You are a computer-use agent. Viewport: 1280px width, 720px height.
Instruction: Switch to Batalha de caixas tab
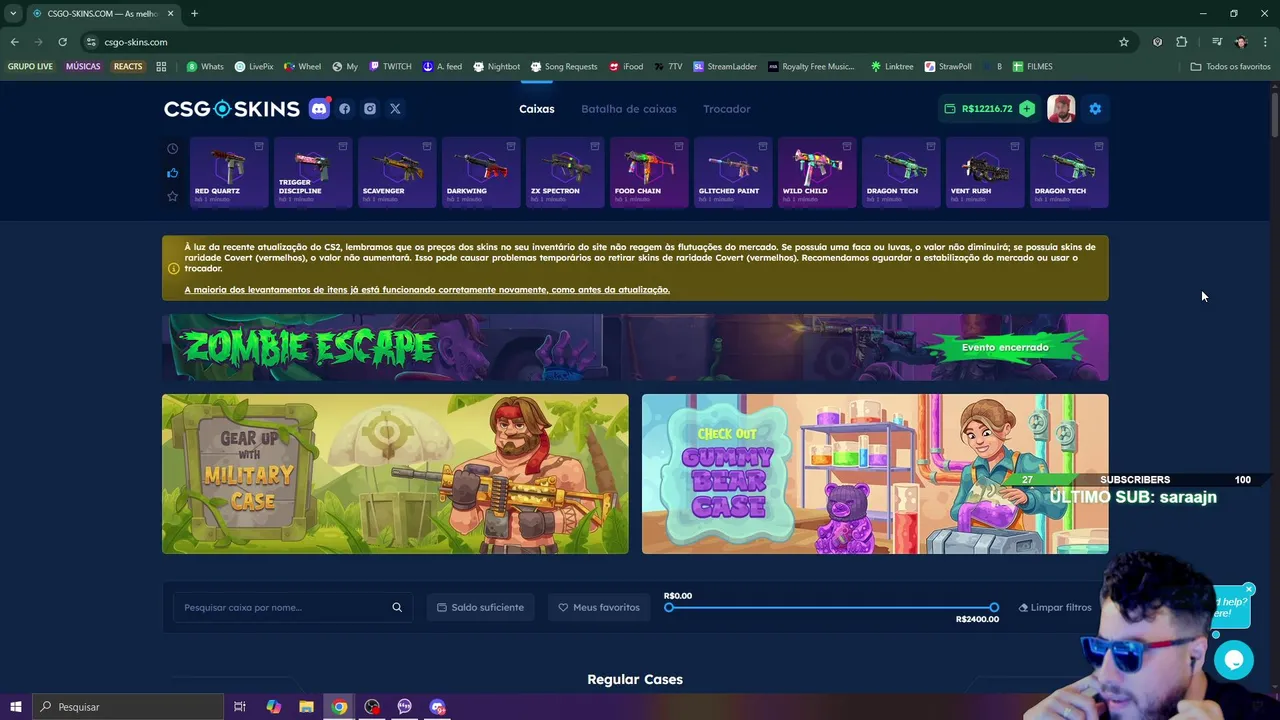[629, 109]
